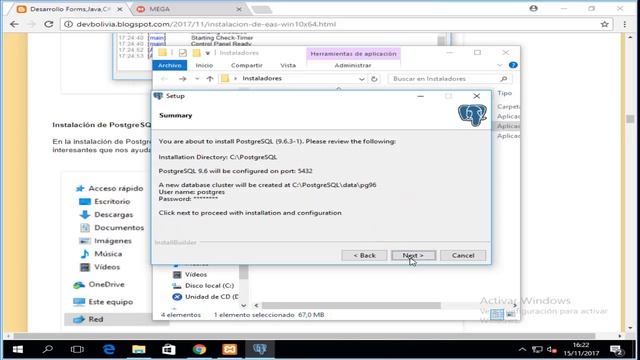Select Unidad de CD in Explorer tree

click(212, 297)
